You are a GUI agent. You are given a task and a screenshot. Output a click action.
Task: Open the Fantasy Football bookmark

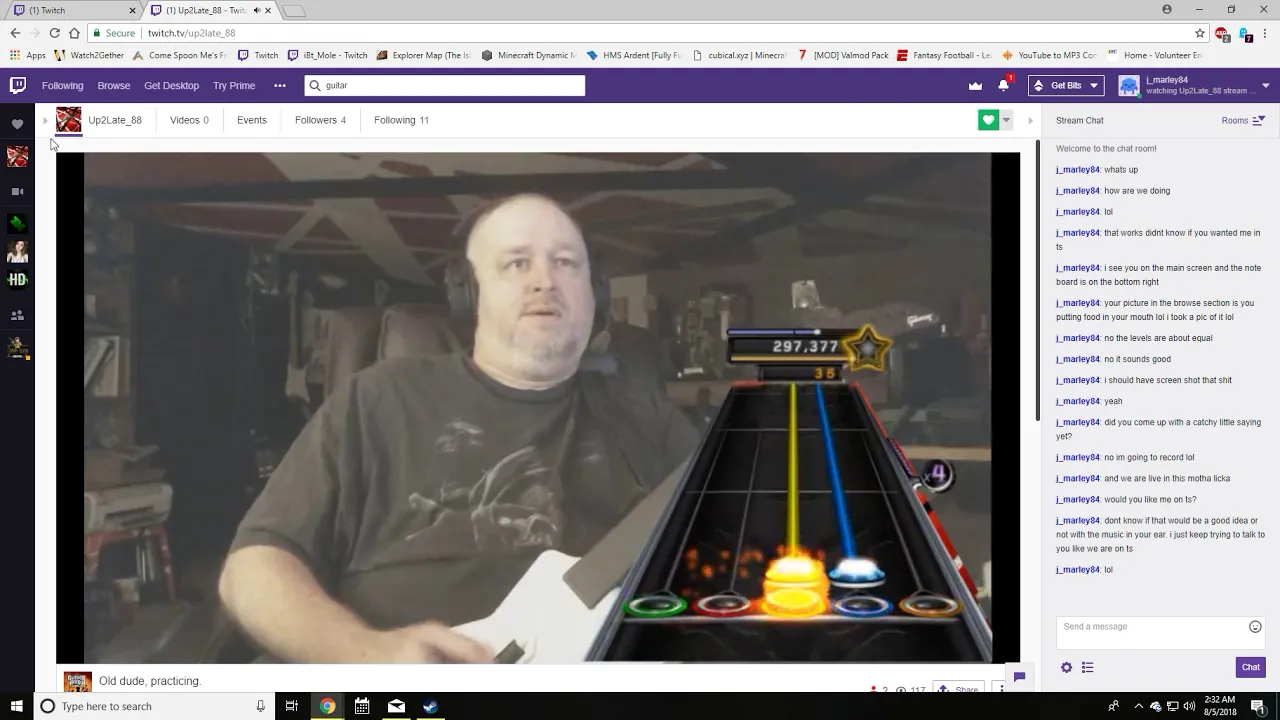click(x=945, y=56)
